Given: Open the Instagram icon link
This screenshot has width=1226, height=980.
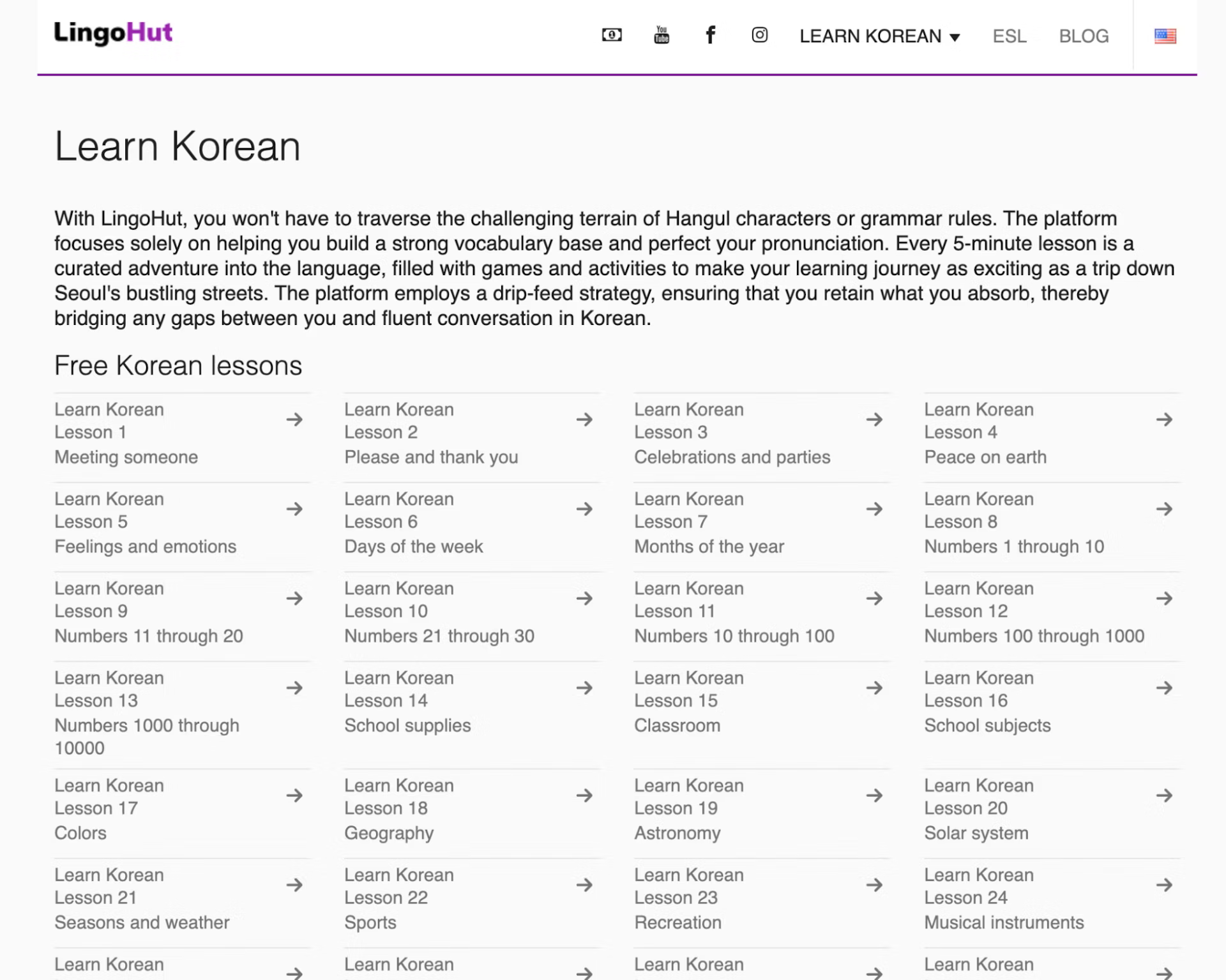Looking at the screenshot, I should 759,35.
